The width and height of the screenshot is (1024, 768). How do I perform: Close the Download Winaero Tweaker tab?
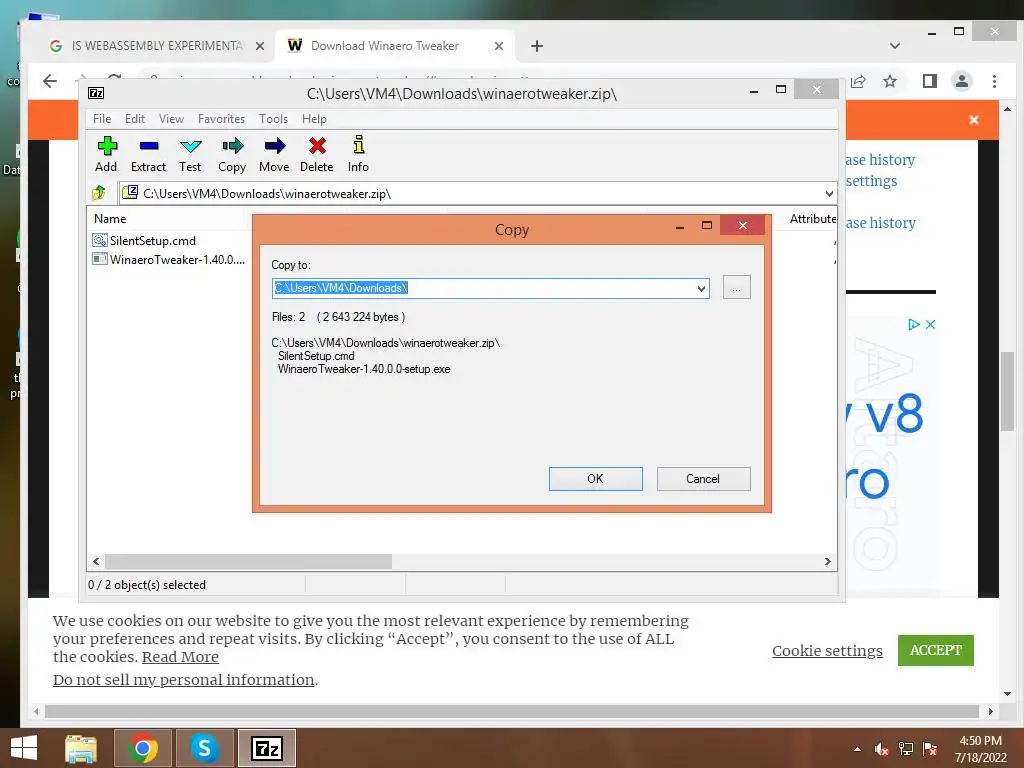pyautogui.click(x=499, y=46)
